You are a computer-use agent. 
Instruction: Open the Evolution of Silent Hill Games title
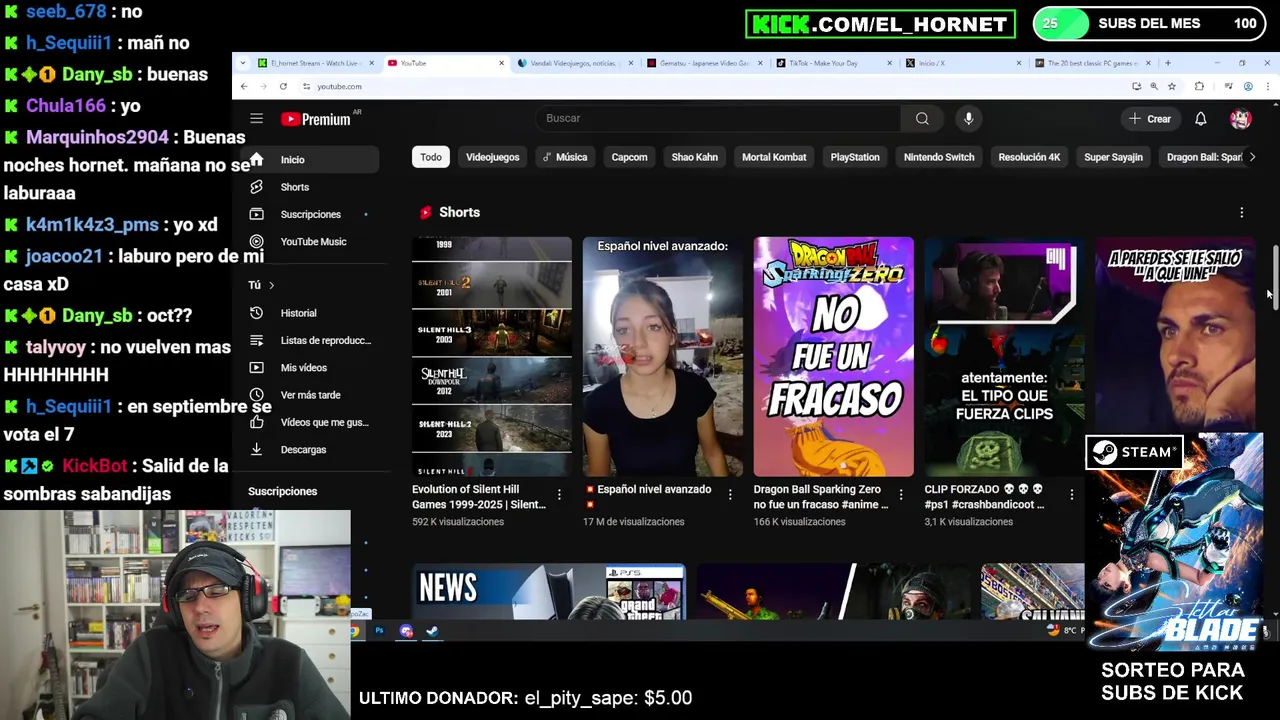tap(479, 497)
